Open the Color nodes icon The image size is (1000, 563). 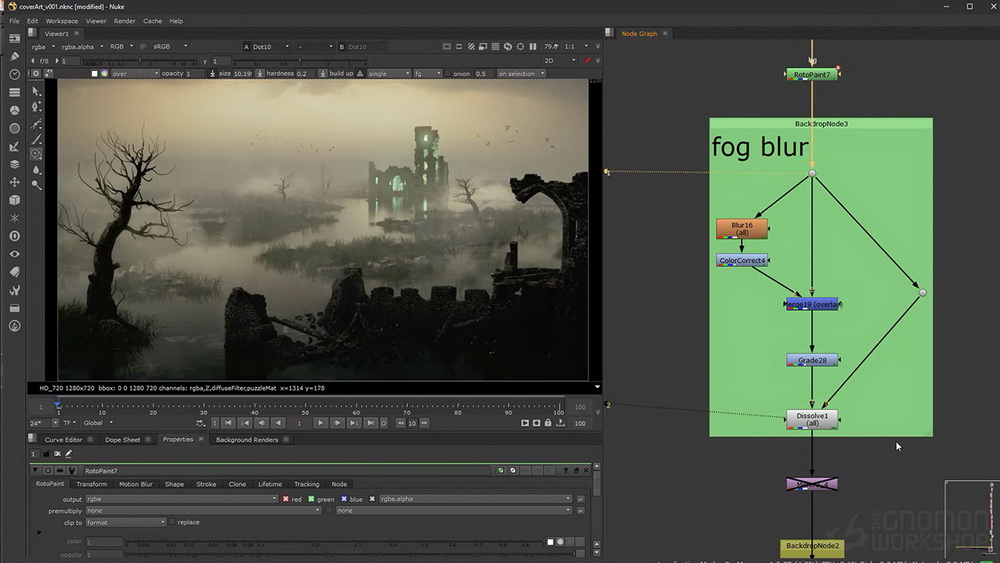pyautogui.click(x=14, y=110)
